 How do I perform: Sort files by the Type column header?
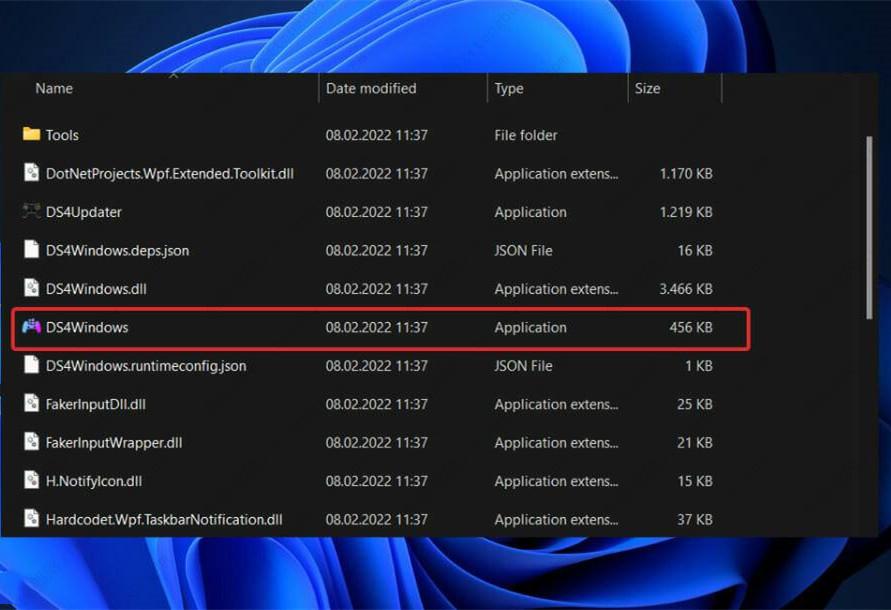(x=509, y=88)
